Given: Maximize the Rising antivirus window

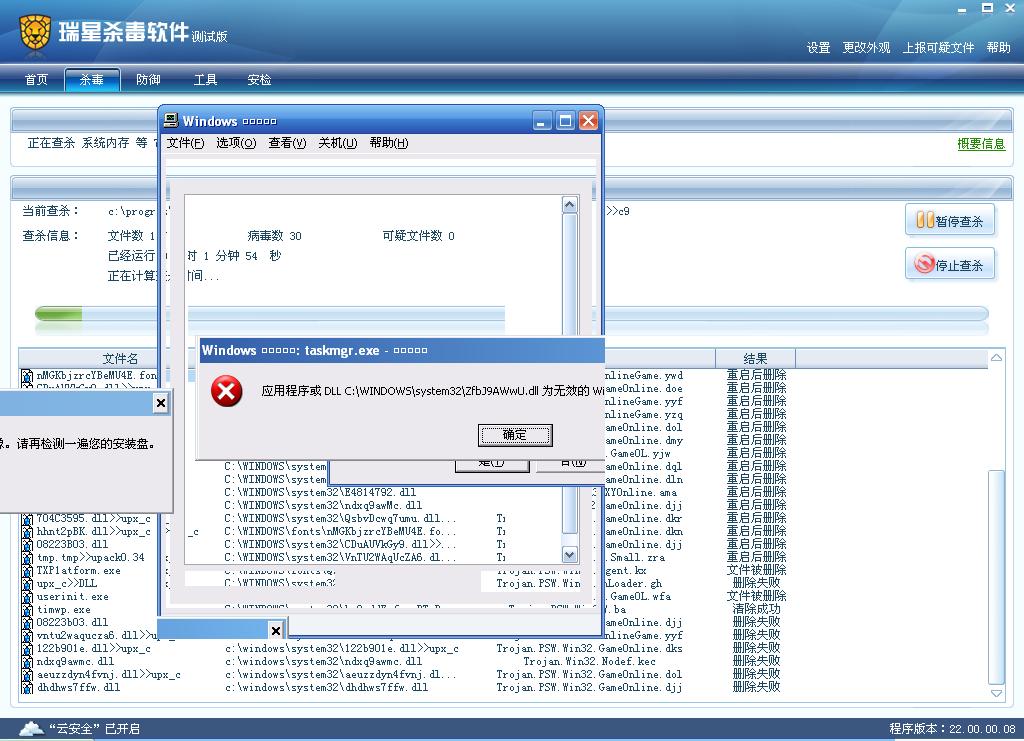Looking at the screenshot, I should coord(987,8).
